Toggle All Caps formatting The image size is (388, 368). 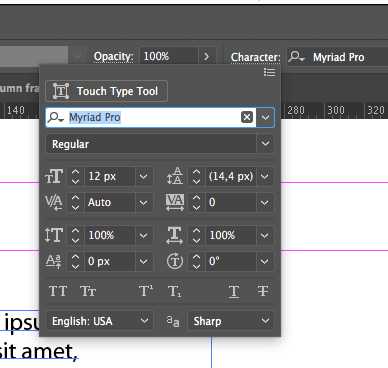(57, 291)
